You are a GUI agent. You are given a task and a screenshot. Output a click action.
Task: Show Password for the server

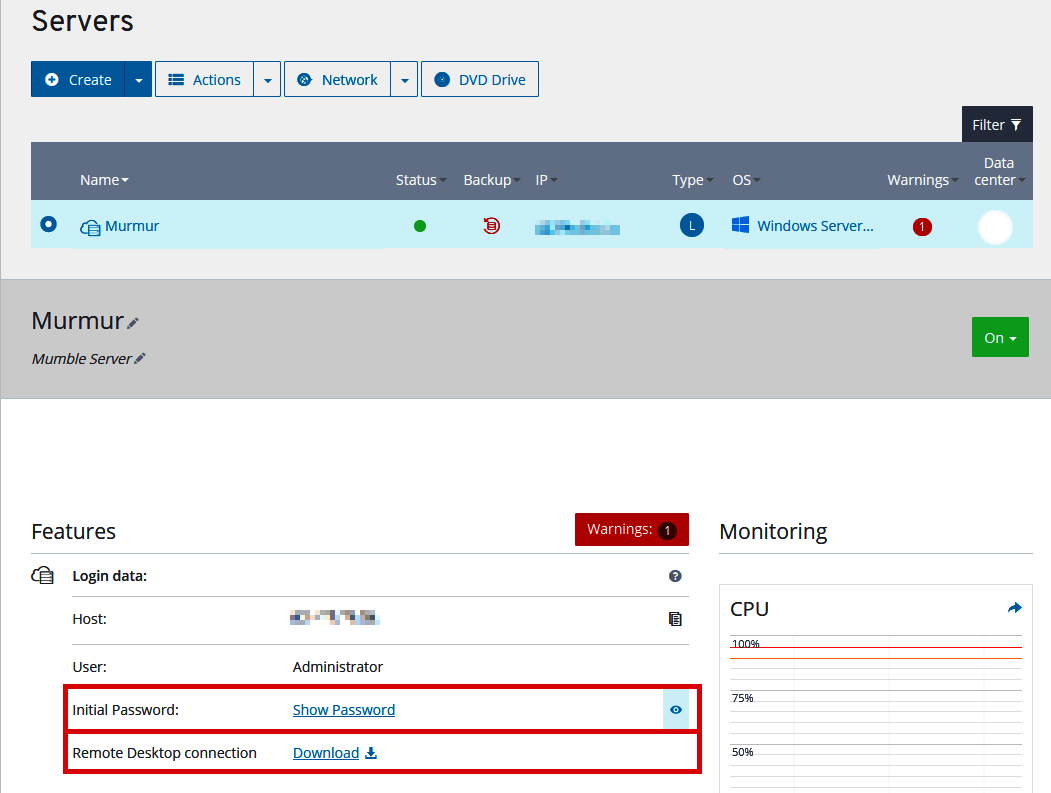(344, 710)
